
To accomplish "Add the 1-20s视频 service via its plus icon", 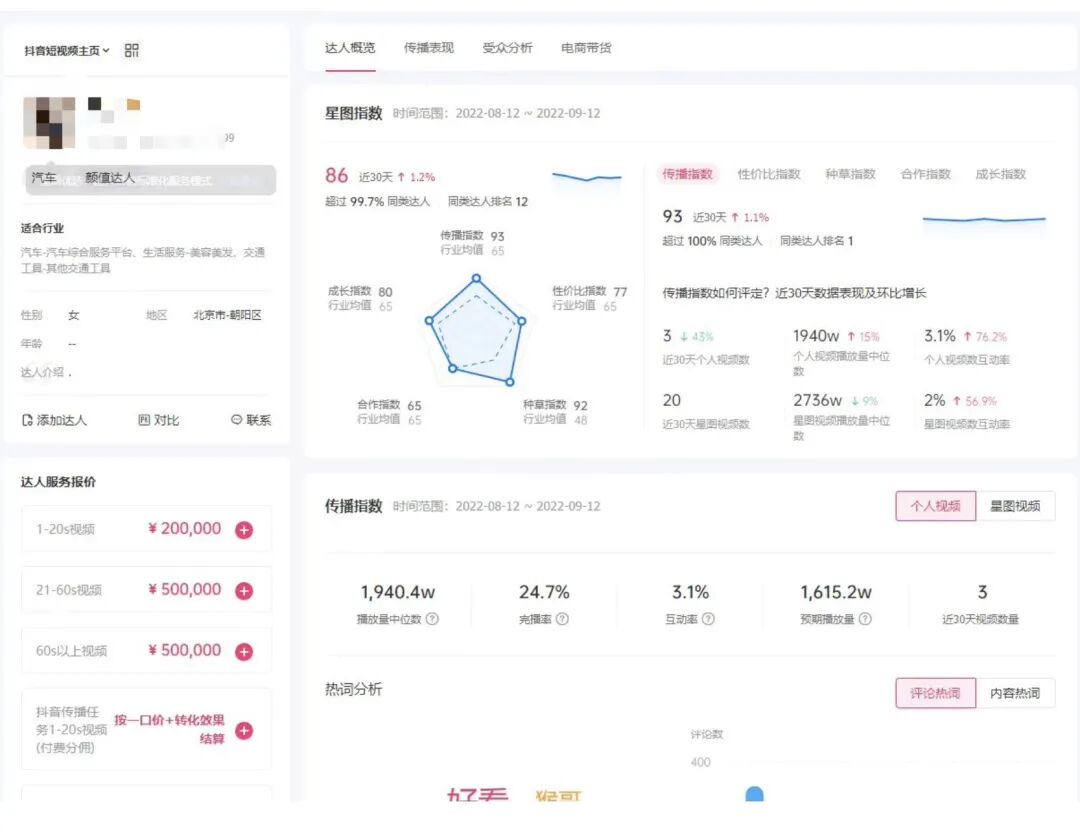I will (x=244, y=530).
